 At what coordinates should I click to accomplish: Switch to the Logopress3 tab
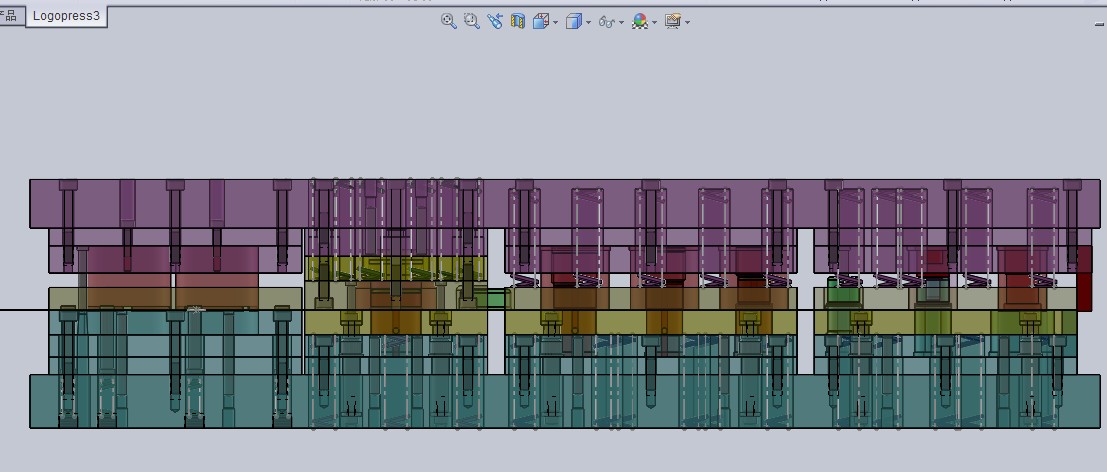click(66, 16)
